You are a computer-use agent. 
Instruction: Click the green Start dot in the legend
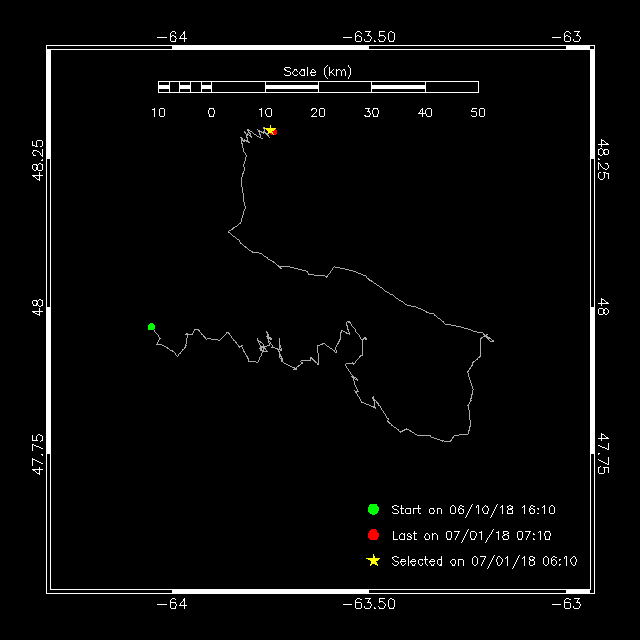tap(373, 510)
